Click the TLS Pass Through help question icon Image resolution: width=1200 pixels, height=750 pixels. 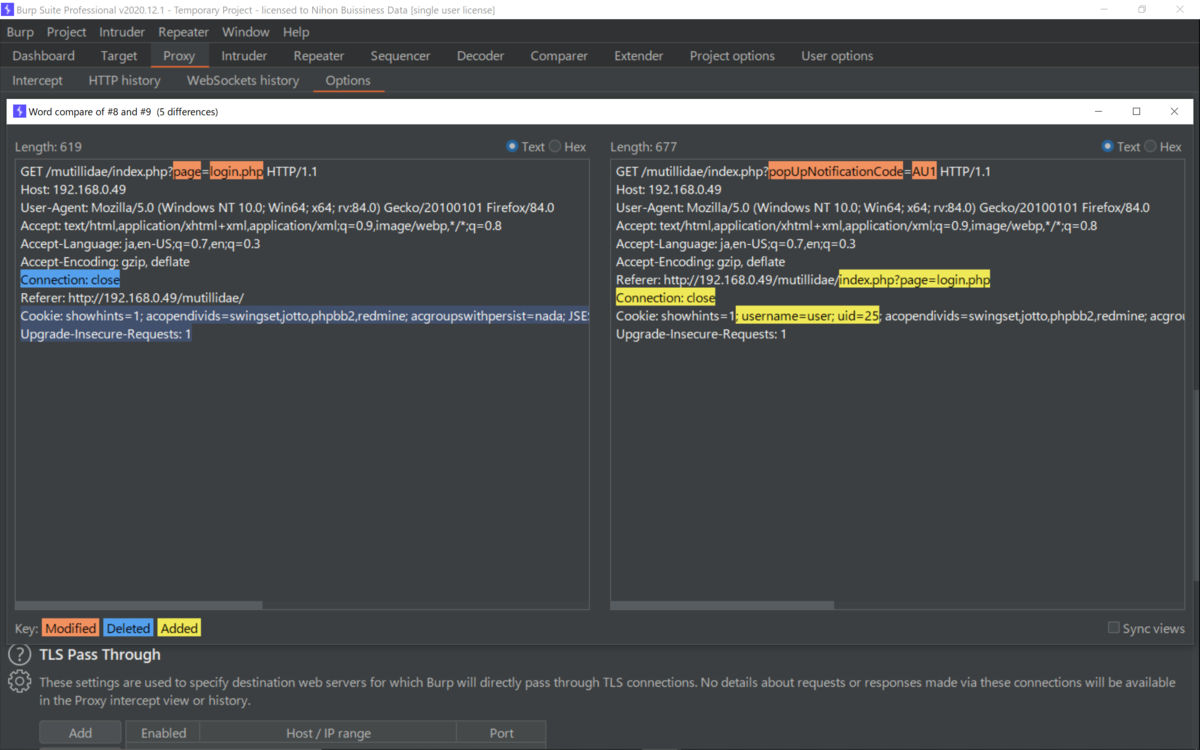tap(19, 655)
